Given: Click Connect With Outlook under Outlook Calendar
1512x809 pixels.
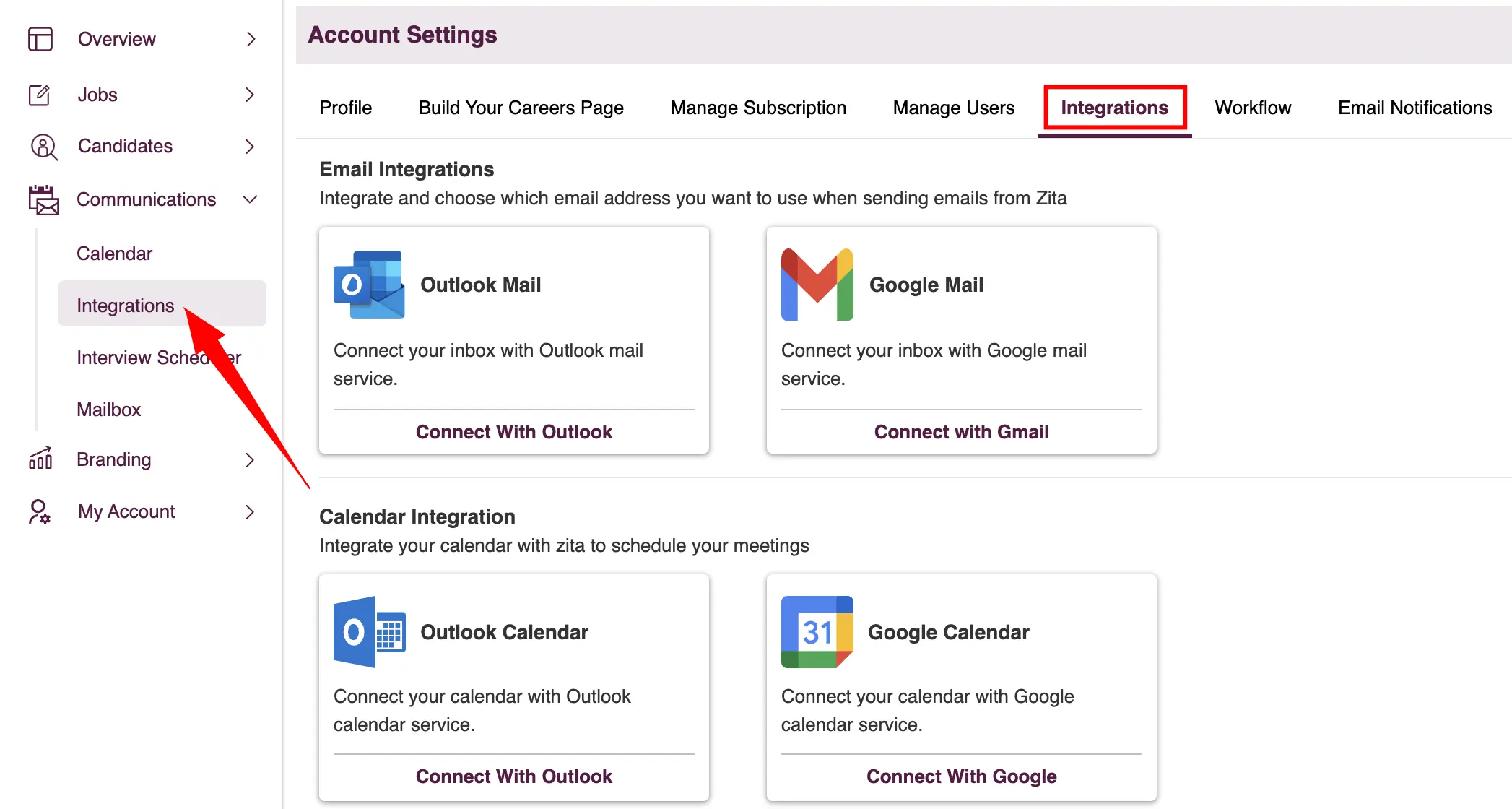Looking at the screenshot, I should (513, 776).
